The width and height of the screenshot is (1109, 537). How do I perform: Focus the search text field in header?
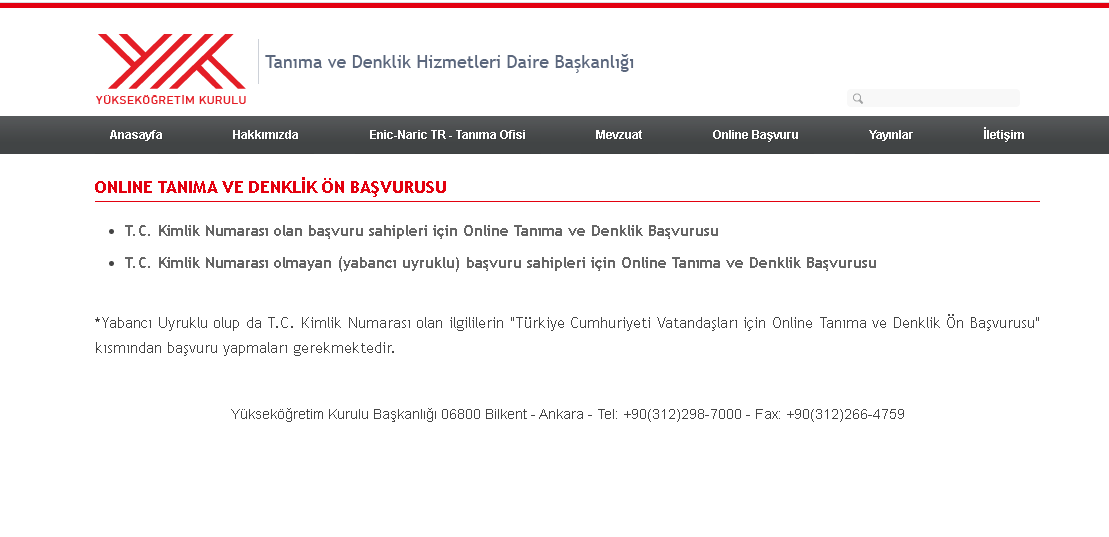[x=940, y=98]
